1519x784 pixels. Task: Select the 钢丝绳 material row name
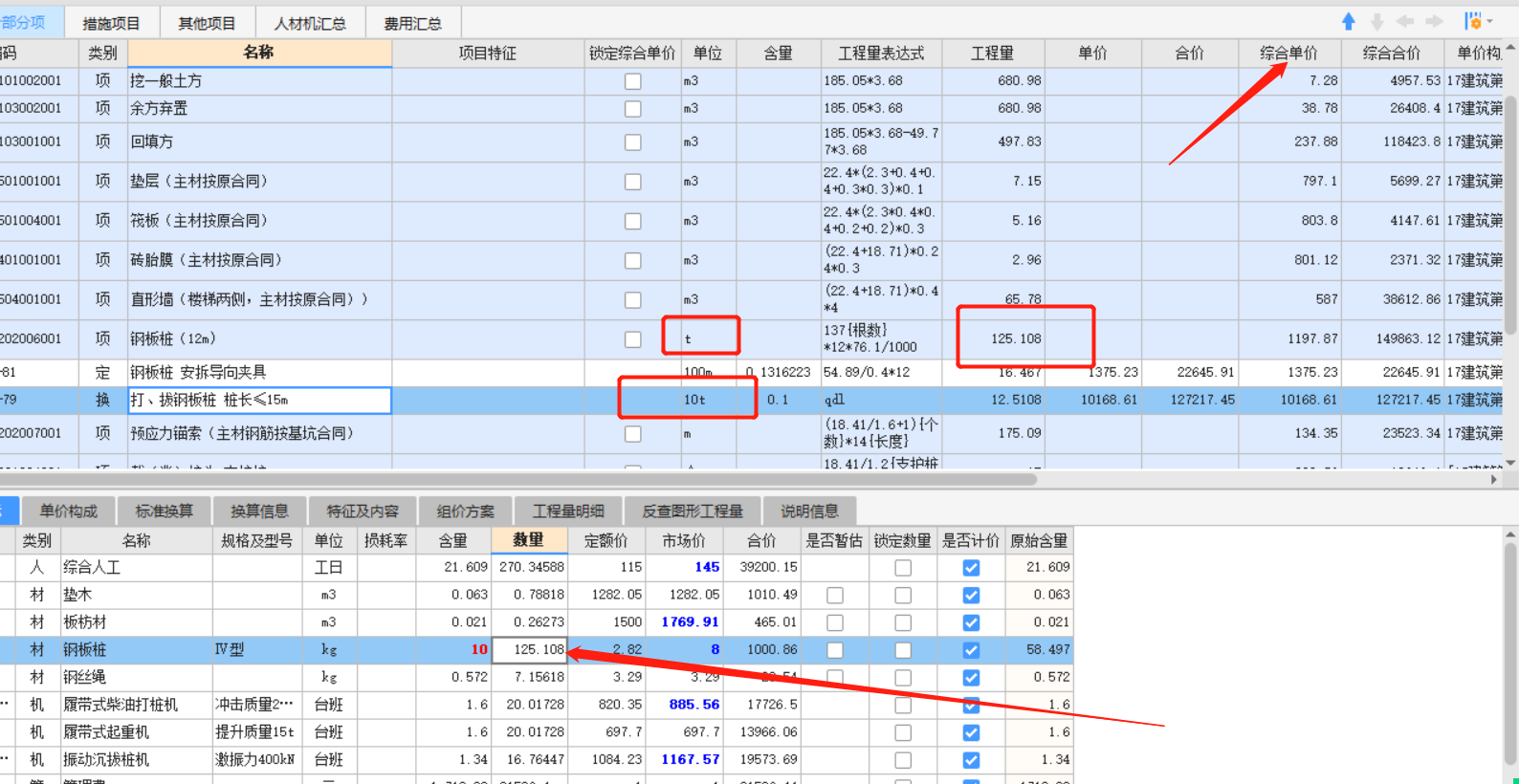tap(136, 678)
